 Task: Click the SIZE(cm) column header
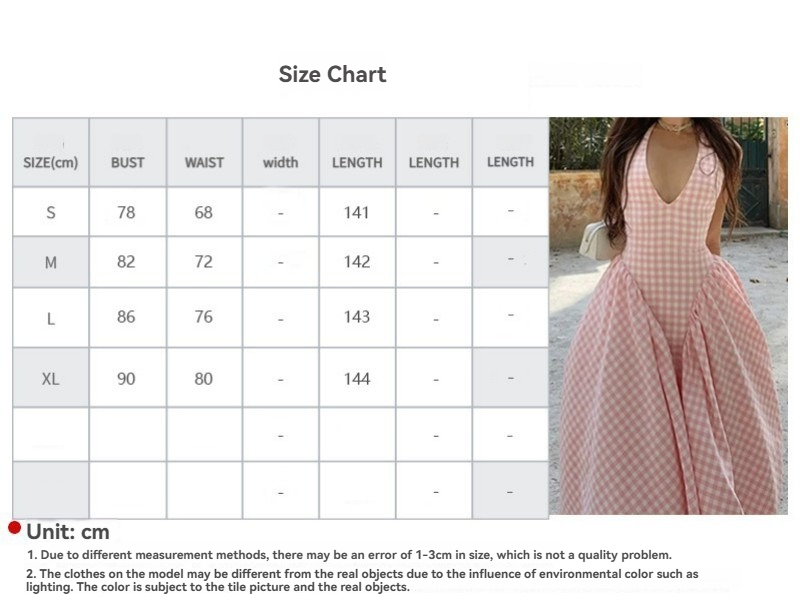pyautogui.click(x=51, y=163)
